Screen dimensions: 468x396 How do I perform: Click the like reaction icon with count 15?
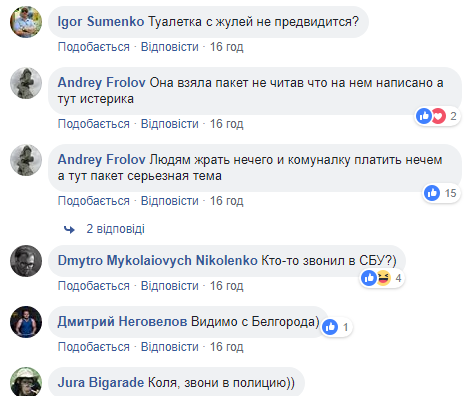[x=432, y=193]
